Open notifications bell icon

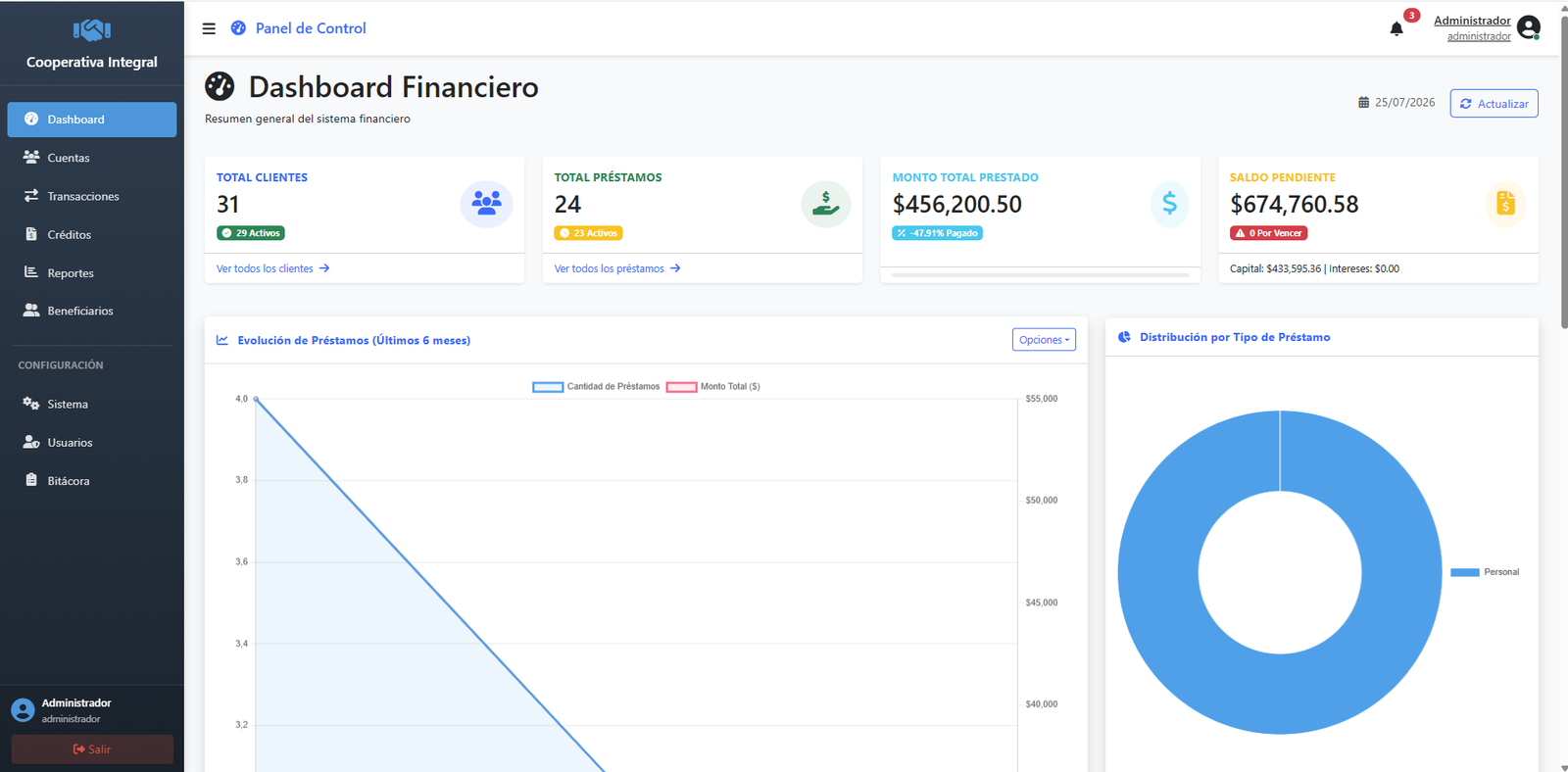1396,28
